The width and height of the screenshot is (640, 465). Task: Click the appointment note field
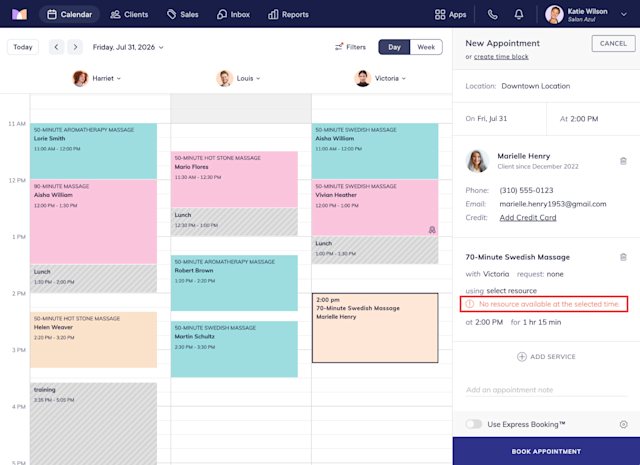point(546,390)
